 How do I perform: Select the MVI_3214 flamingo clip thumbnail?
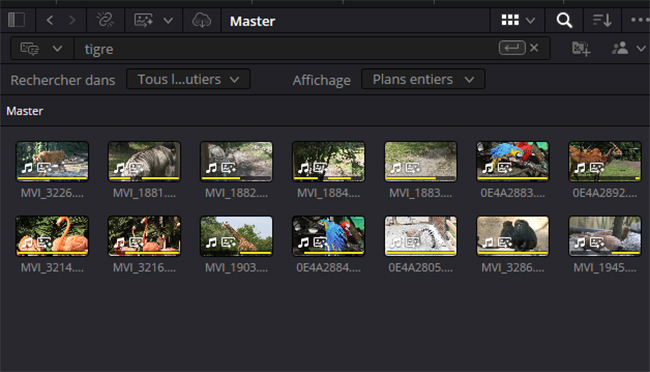pos(52,236)
